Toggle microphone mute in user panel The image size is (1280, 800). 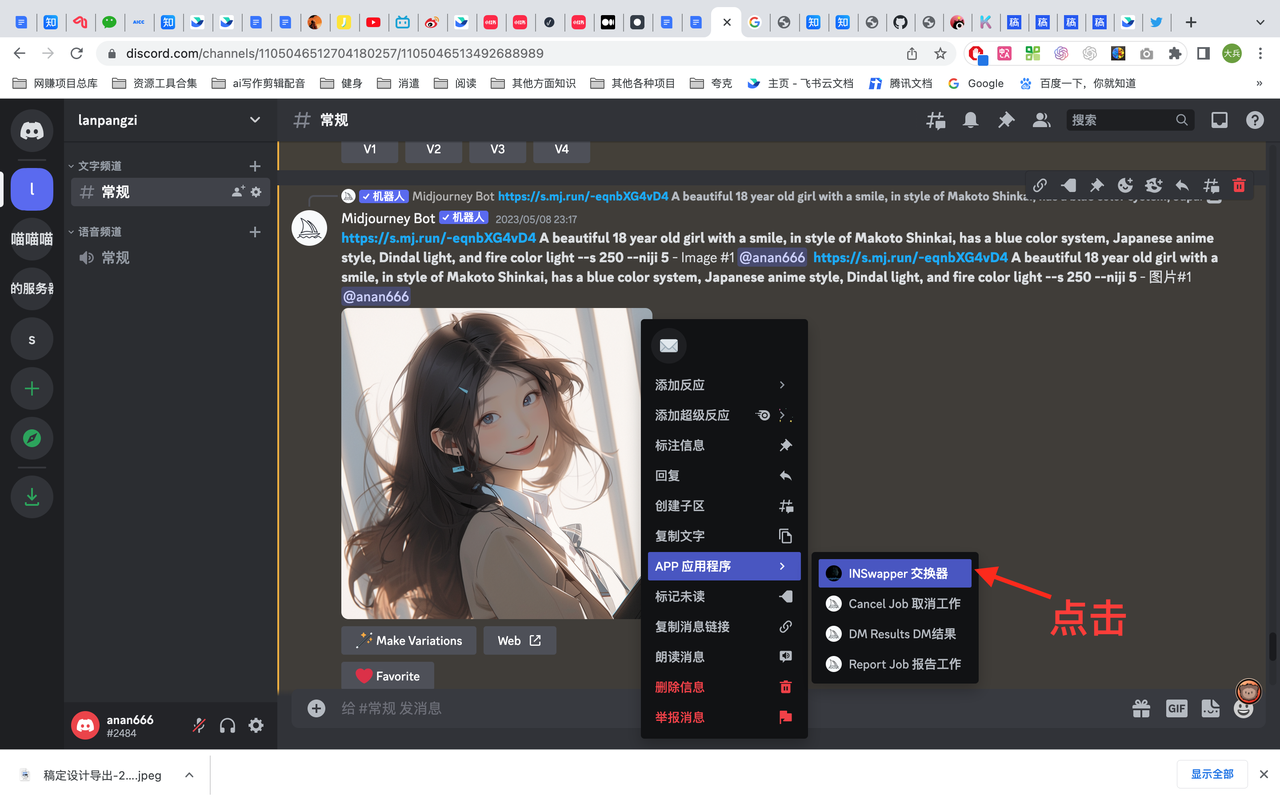coord(199,725)
